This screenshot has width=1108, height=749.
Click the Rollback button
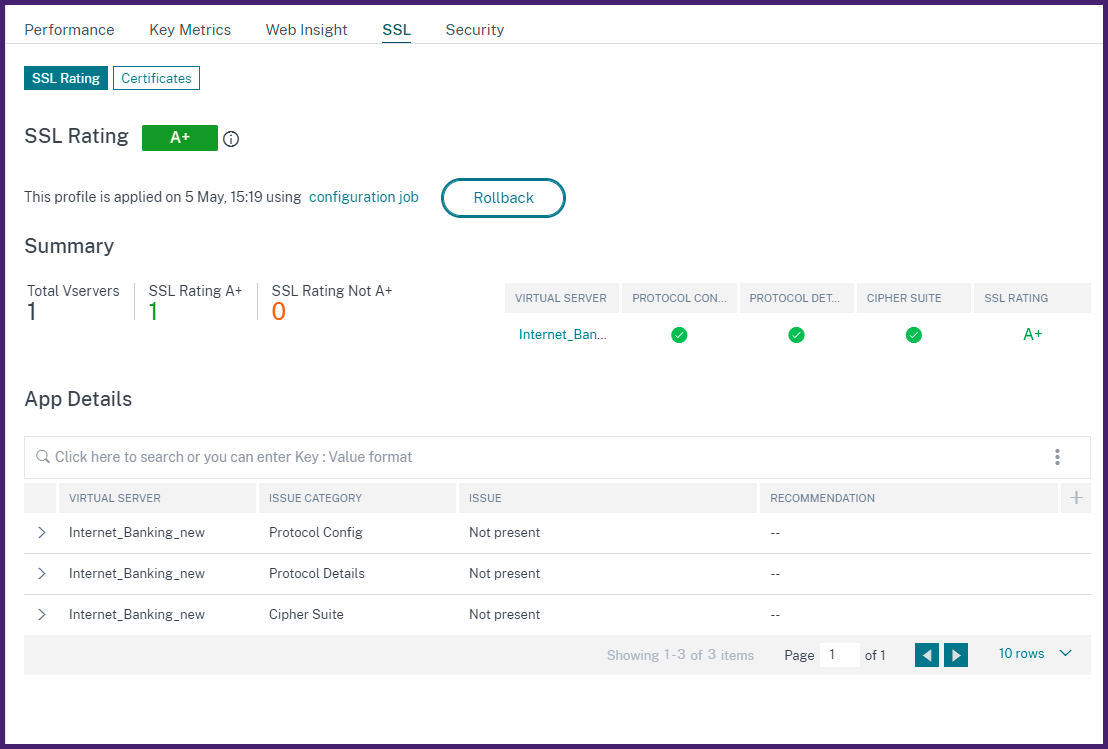pos(503,198)
